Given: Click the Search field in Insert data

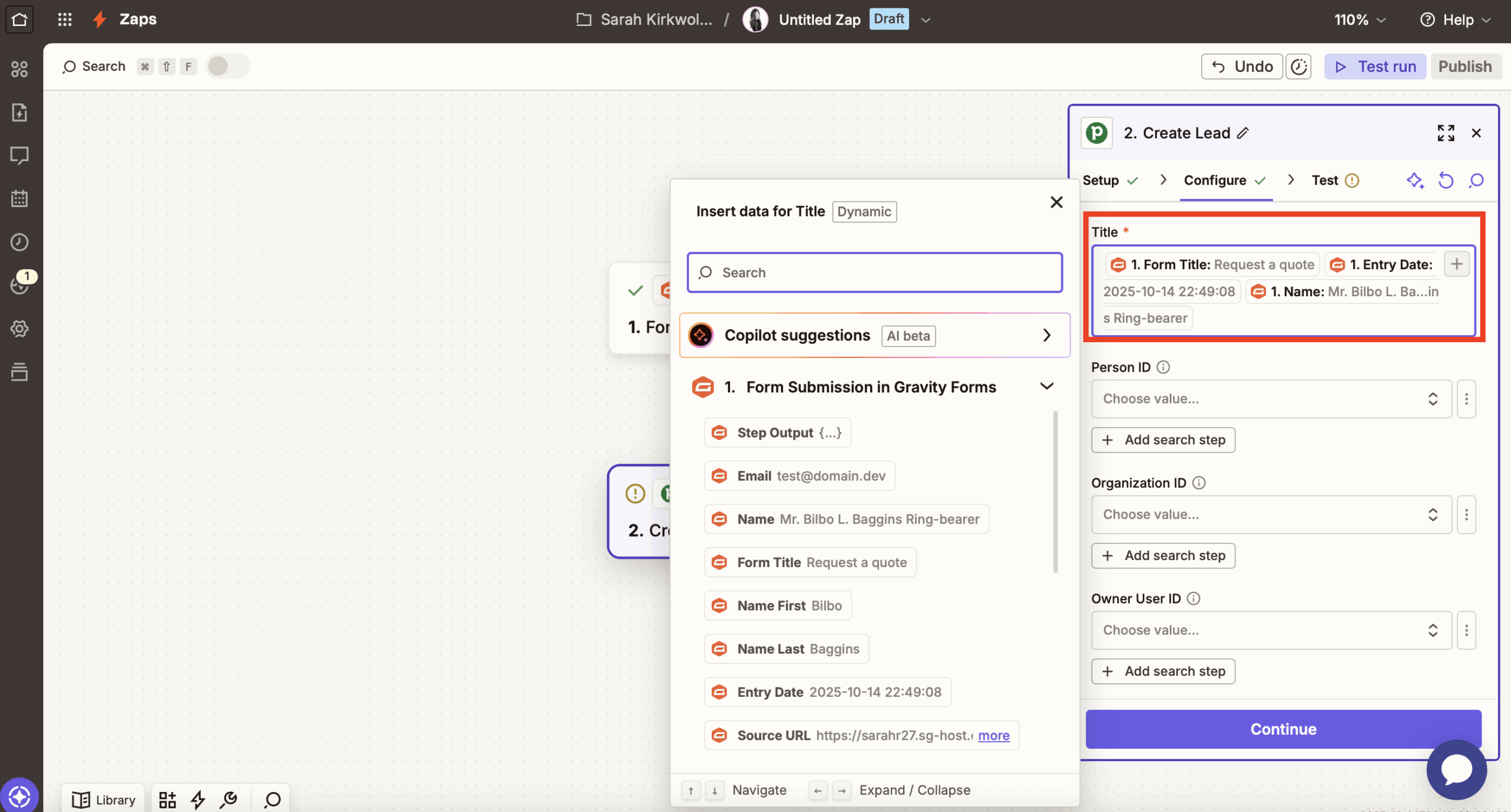Looking at the screenshot, I should tap(875, 273).
